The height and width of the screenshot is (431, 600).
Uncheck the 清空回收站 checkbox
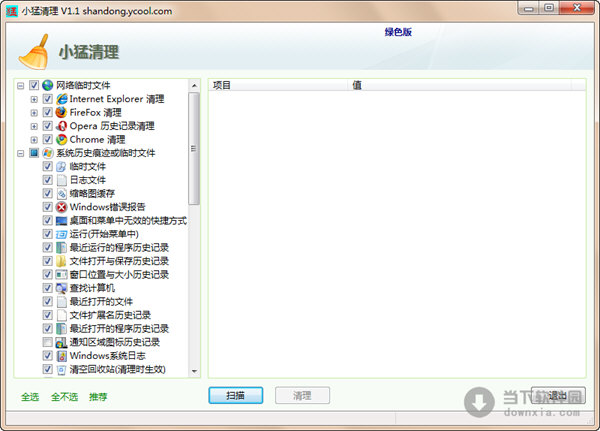[47, 369]
